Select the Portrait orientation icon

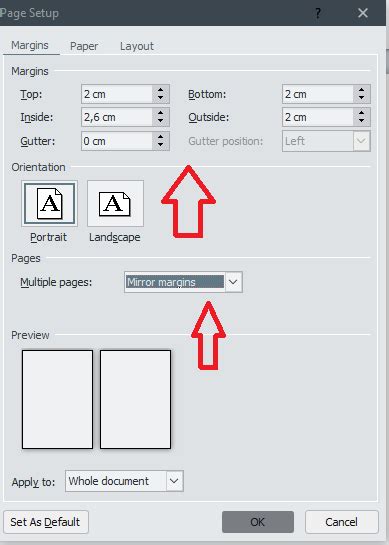[x=49, y=203]
